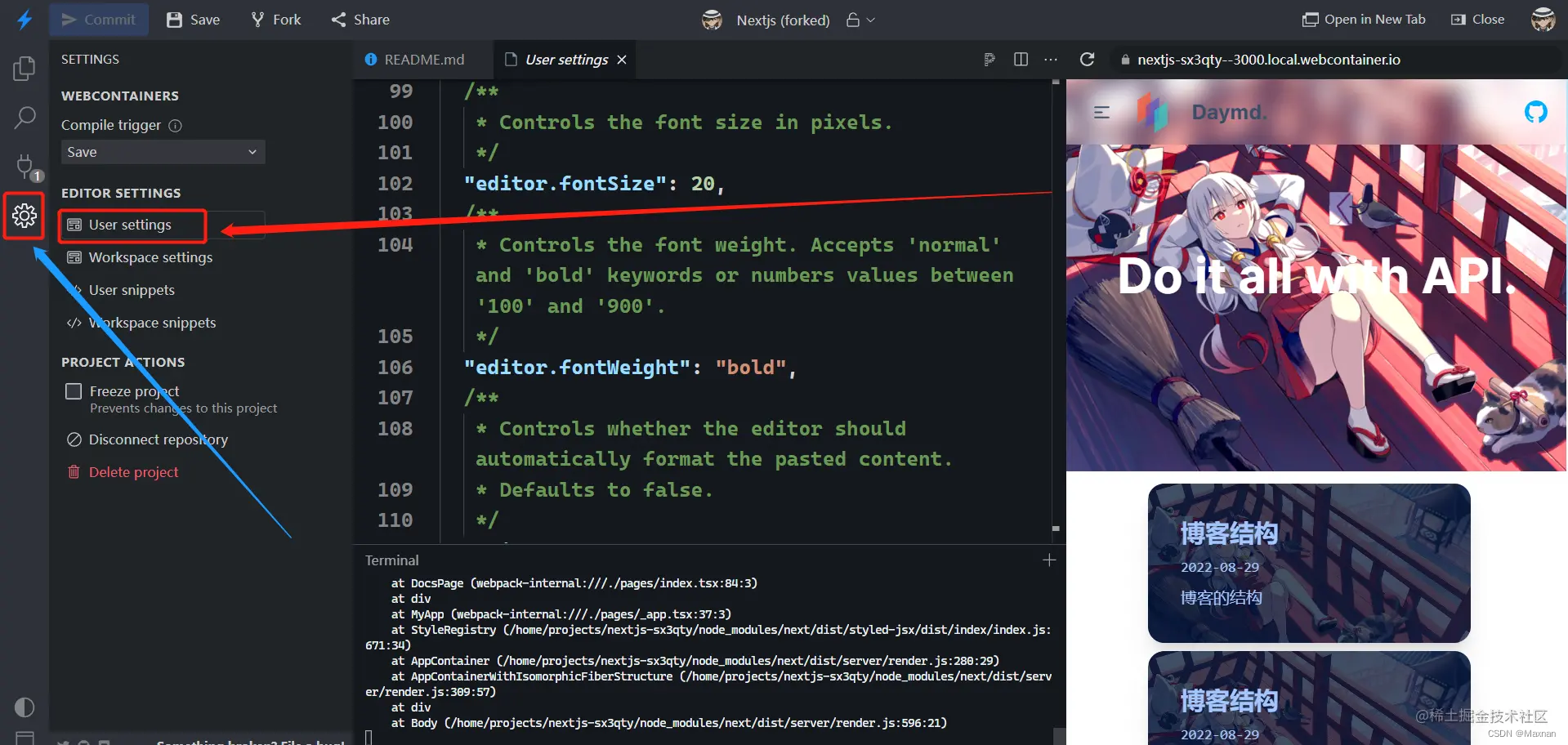Open the user avatar menu
Viewport: 1568px width, 745px height.
1543,20
